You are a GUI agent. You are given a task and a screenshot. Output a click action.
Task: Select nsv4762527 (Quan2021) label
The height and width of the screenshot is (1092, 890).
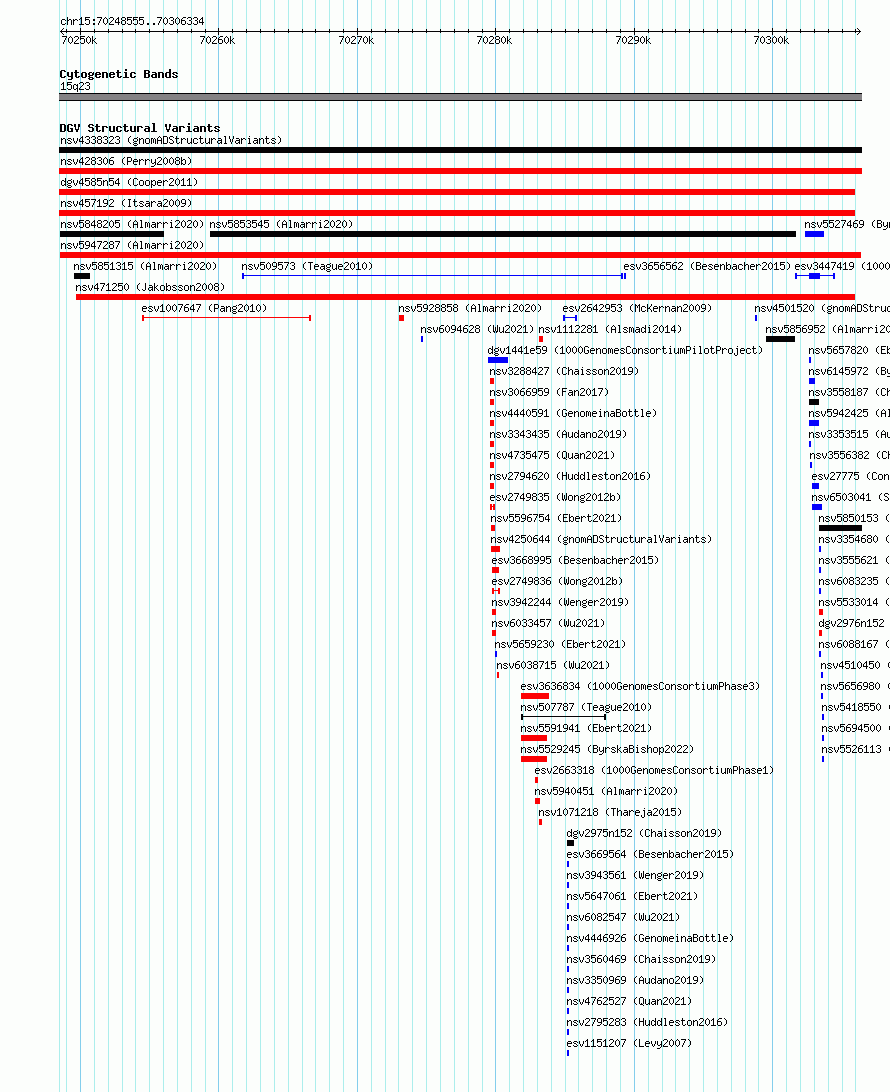tap(630, 1000)
